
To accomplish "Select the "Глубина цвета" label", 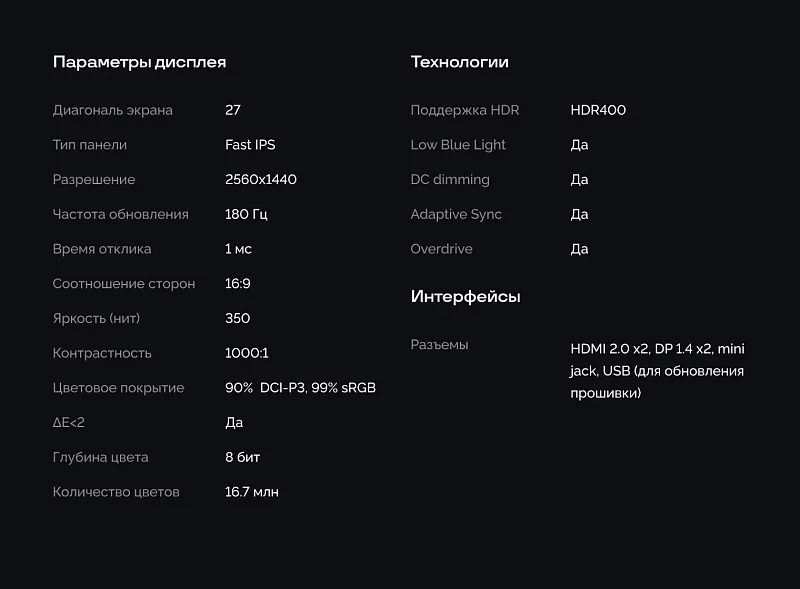I will (100, 457).
